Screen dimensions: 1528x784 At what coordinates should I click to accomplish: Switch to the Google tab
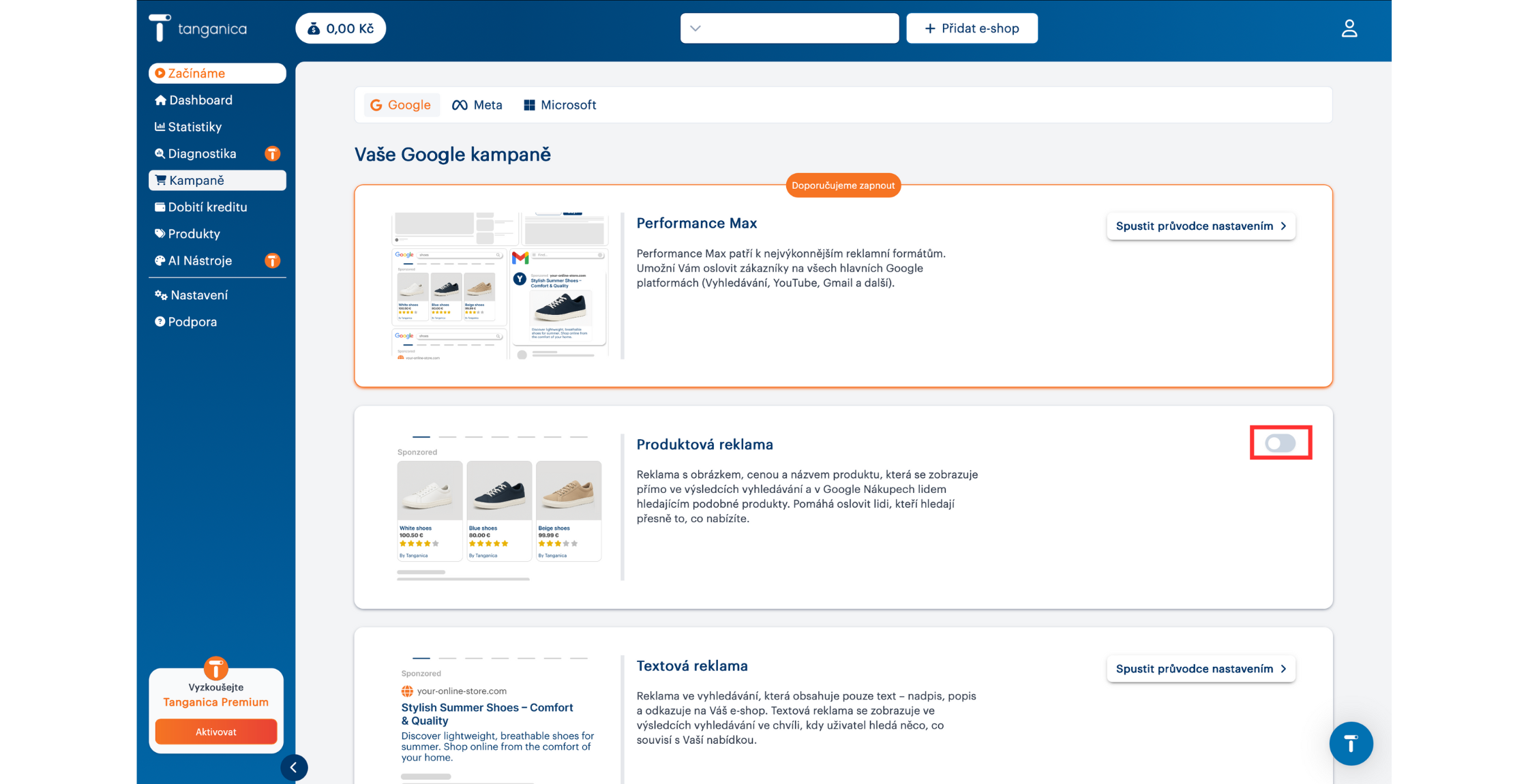coord(401,105)
